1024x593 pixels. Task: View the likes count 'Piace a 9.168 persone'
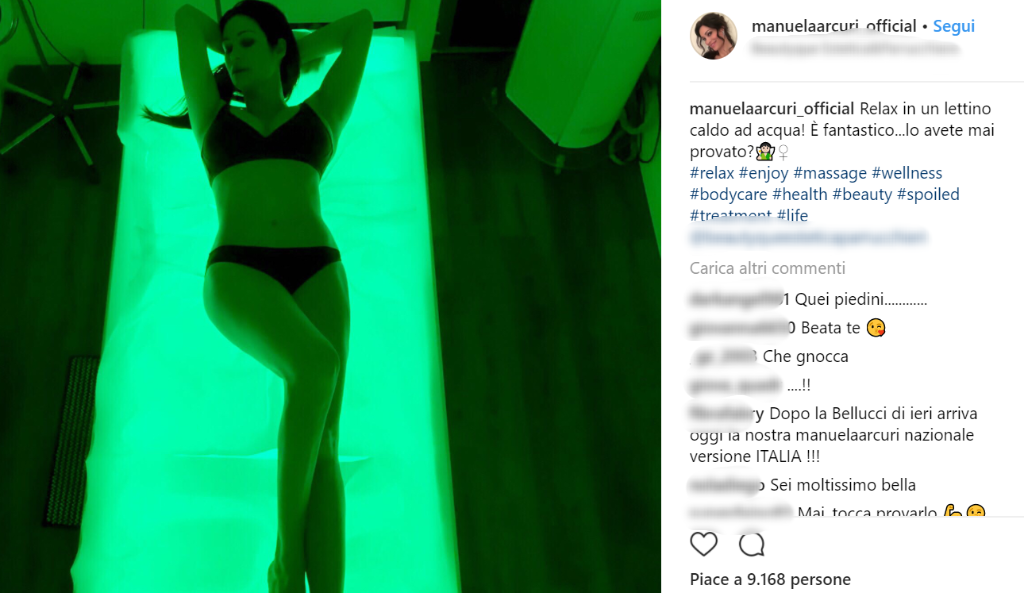tap(770, 579)
